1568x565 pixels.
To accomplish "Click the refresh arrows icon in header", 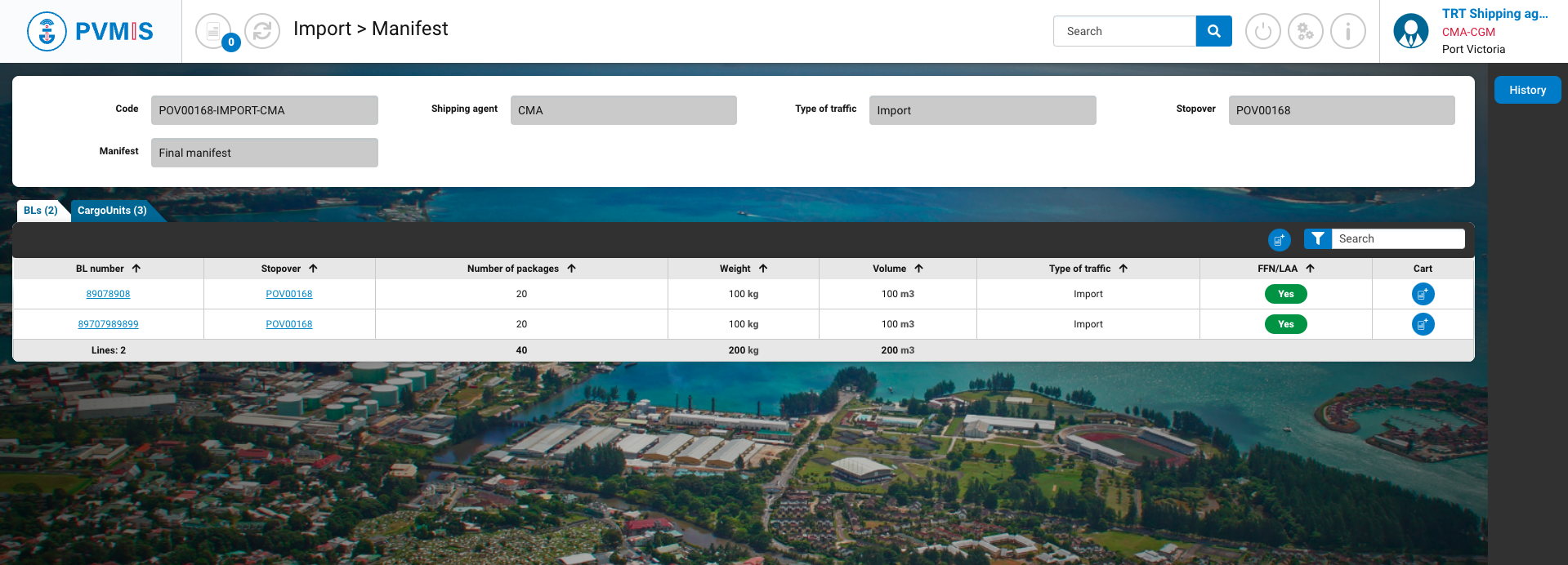I will pos(262,32).
